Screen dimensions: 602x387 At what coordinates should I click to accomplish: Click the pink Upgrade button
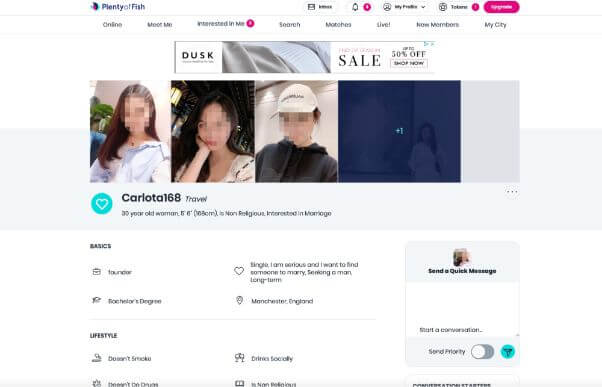(x=501, y=7)
